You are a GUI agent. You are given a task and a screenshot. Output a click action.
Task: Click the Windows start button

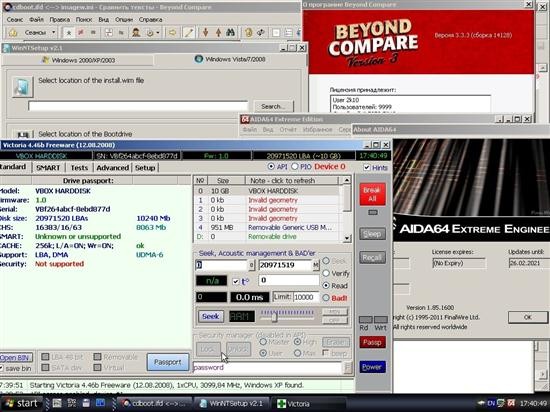pyautogui.click(x=21, y=403)
